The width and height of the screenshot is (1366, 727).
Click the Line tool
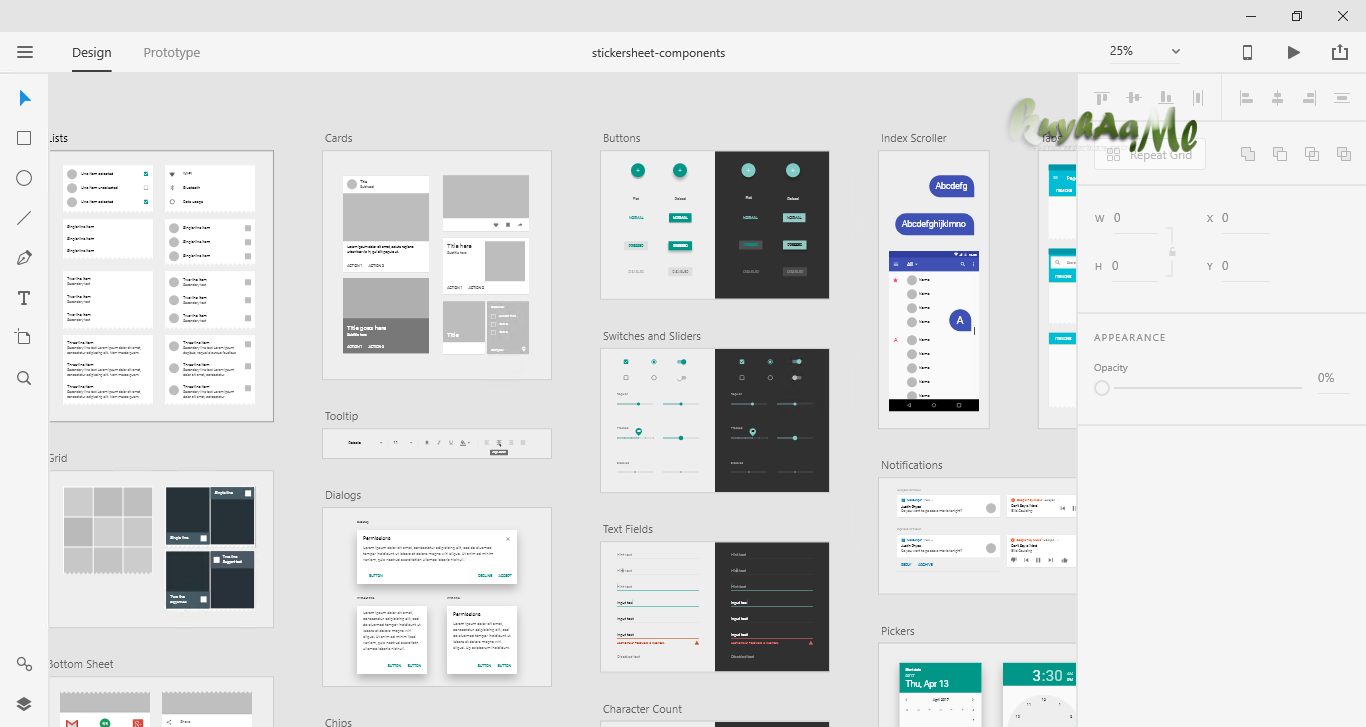click(x=24, y=217)
